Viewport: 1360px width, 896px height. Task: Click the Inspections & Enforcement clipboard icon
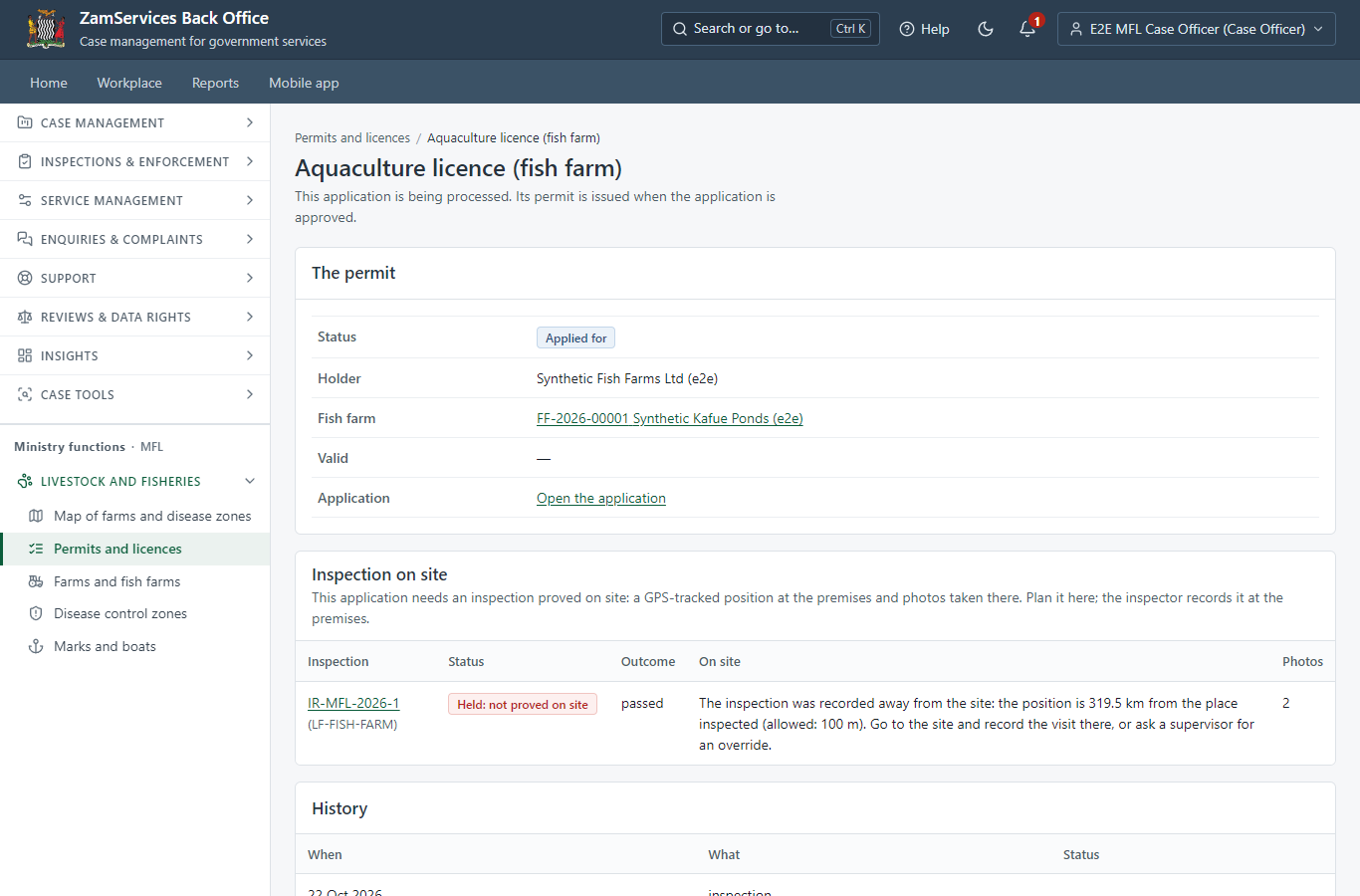pyautogui.click(x=25, y=161)
